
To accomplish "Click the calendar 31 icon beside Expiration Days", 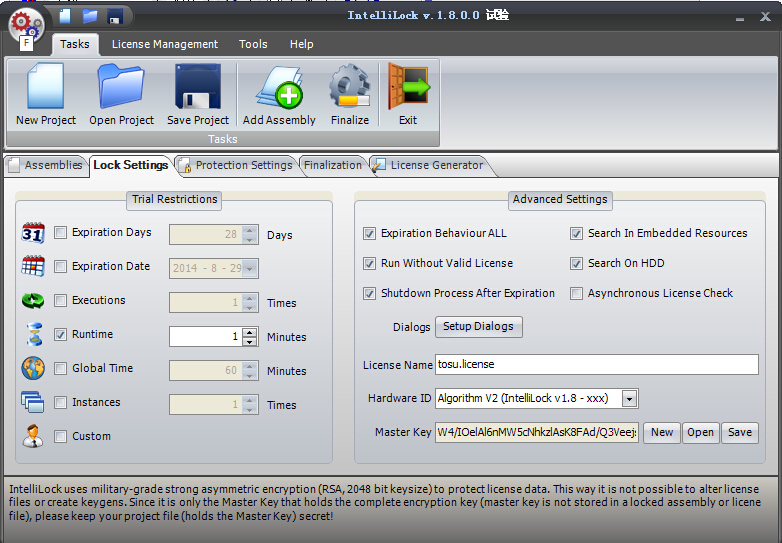I will tap(33, 233).
